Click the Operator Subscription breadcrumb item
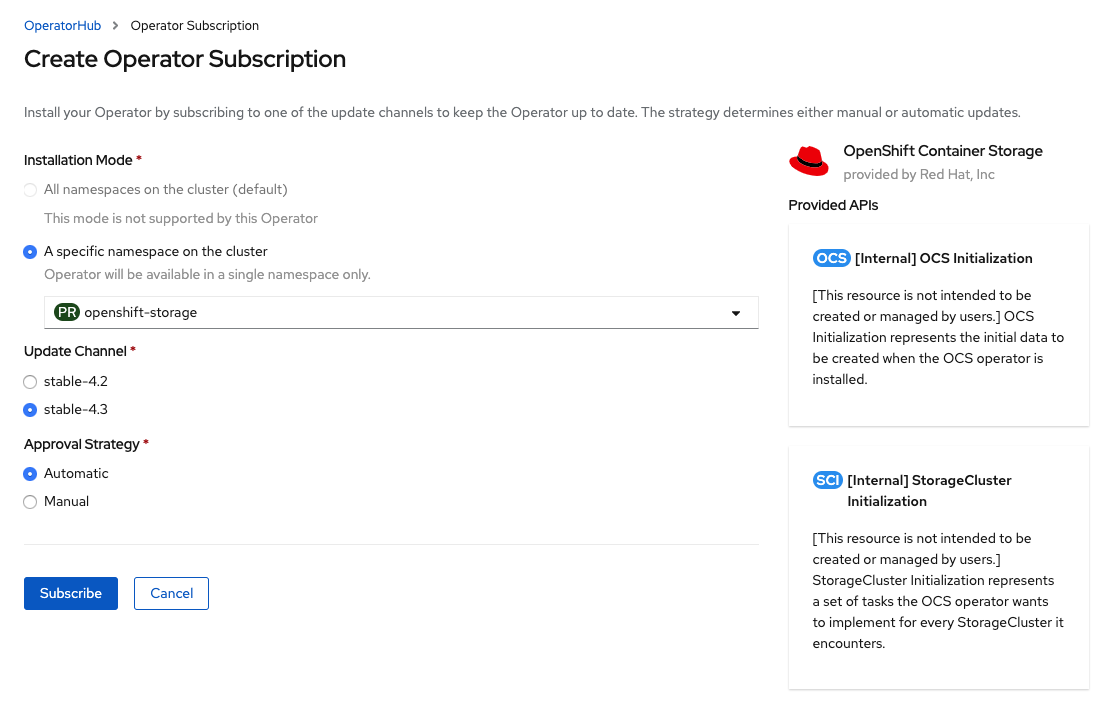 194,26
